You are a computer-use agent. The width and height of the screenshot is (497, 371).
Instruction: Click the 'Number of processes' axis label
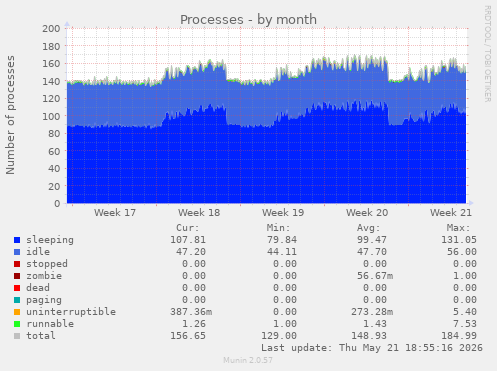click(10, 115)
